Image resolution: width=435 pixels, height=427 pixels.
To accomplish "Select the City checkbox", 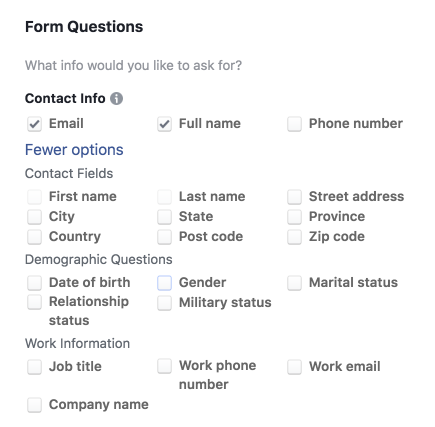I will click(x=34, y=217).
